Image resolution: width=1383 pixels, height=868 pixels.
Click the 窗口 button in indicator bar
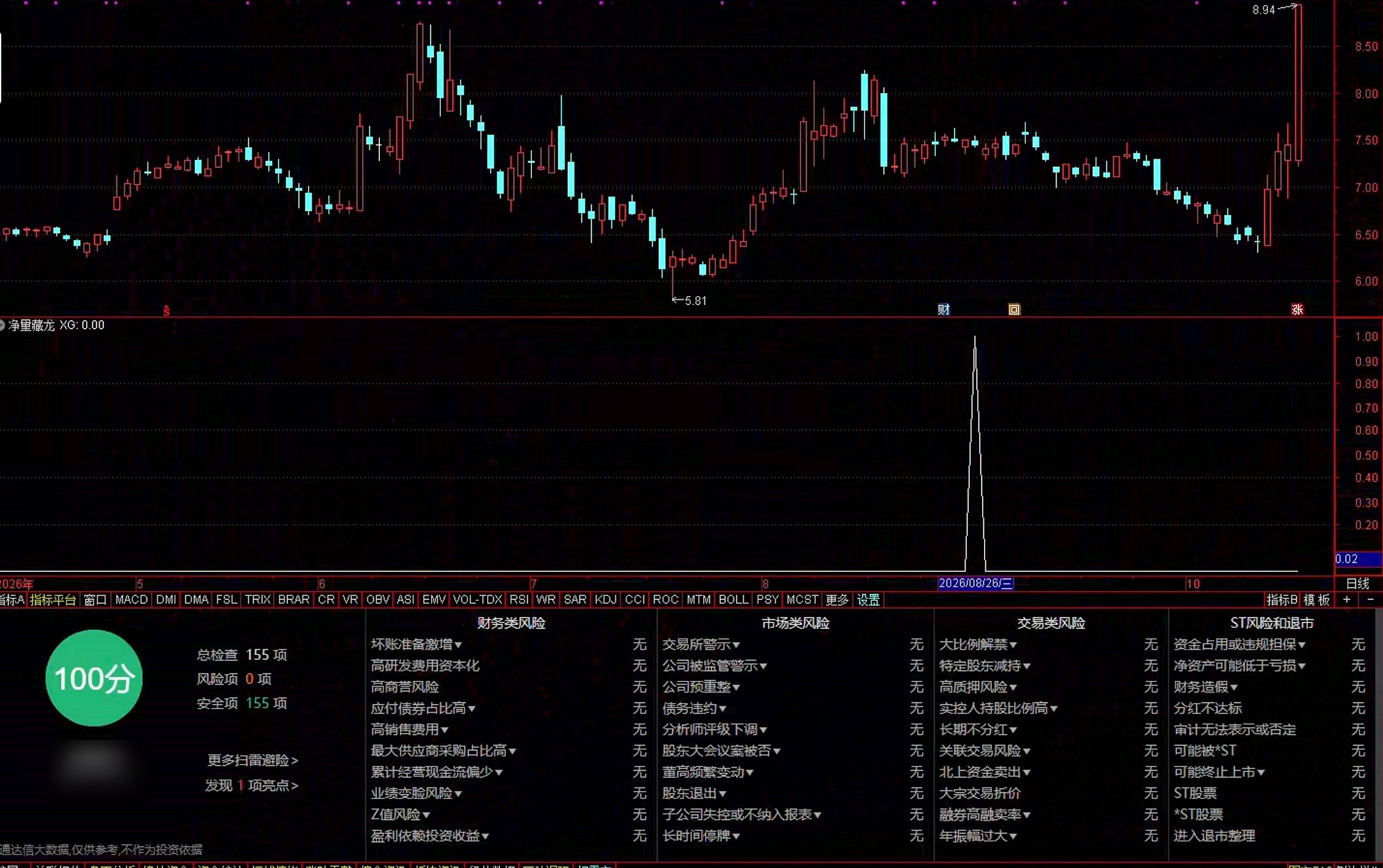pyautogui.click(x=95, y=600)
